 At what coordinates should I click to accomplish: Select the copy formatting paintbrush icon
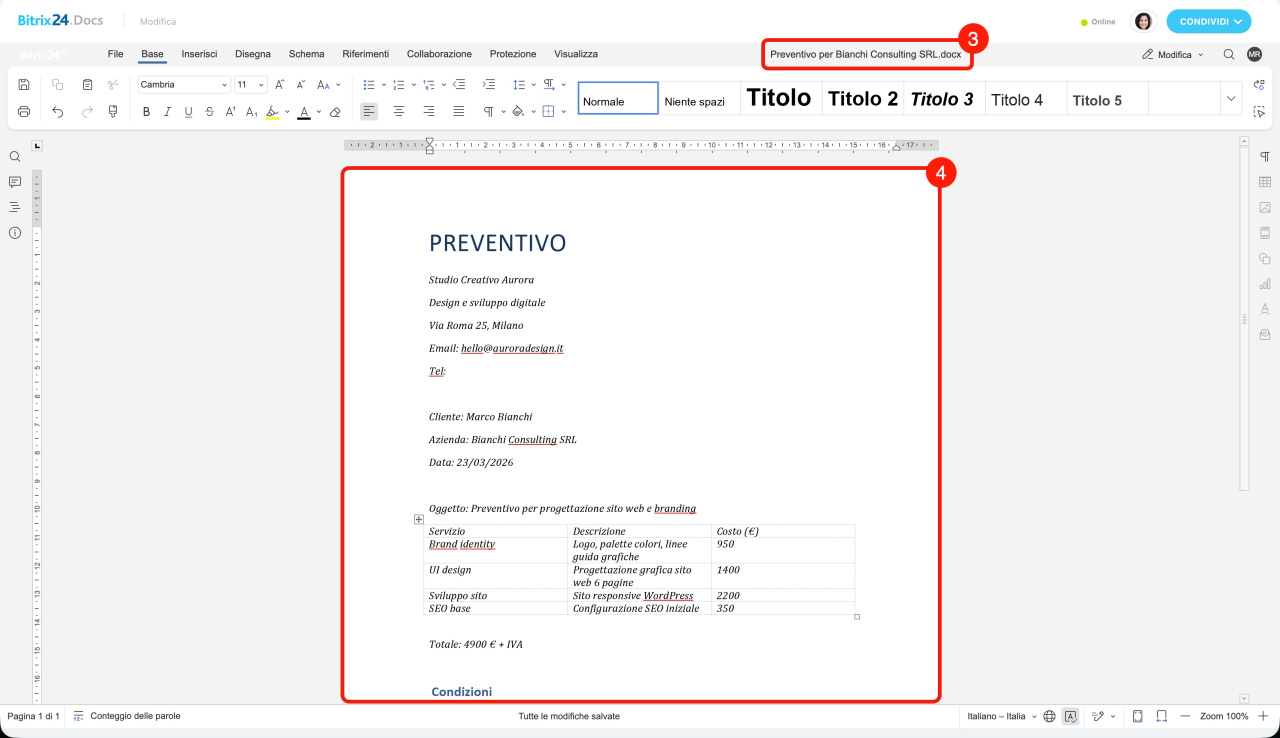coord(113,112)
